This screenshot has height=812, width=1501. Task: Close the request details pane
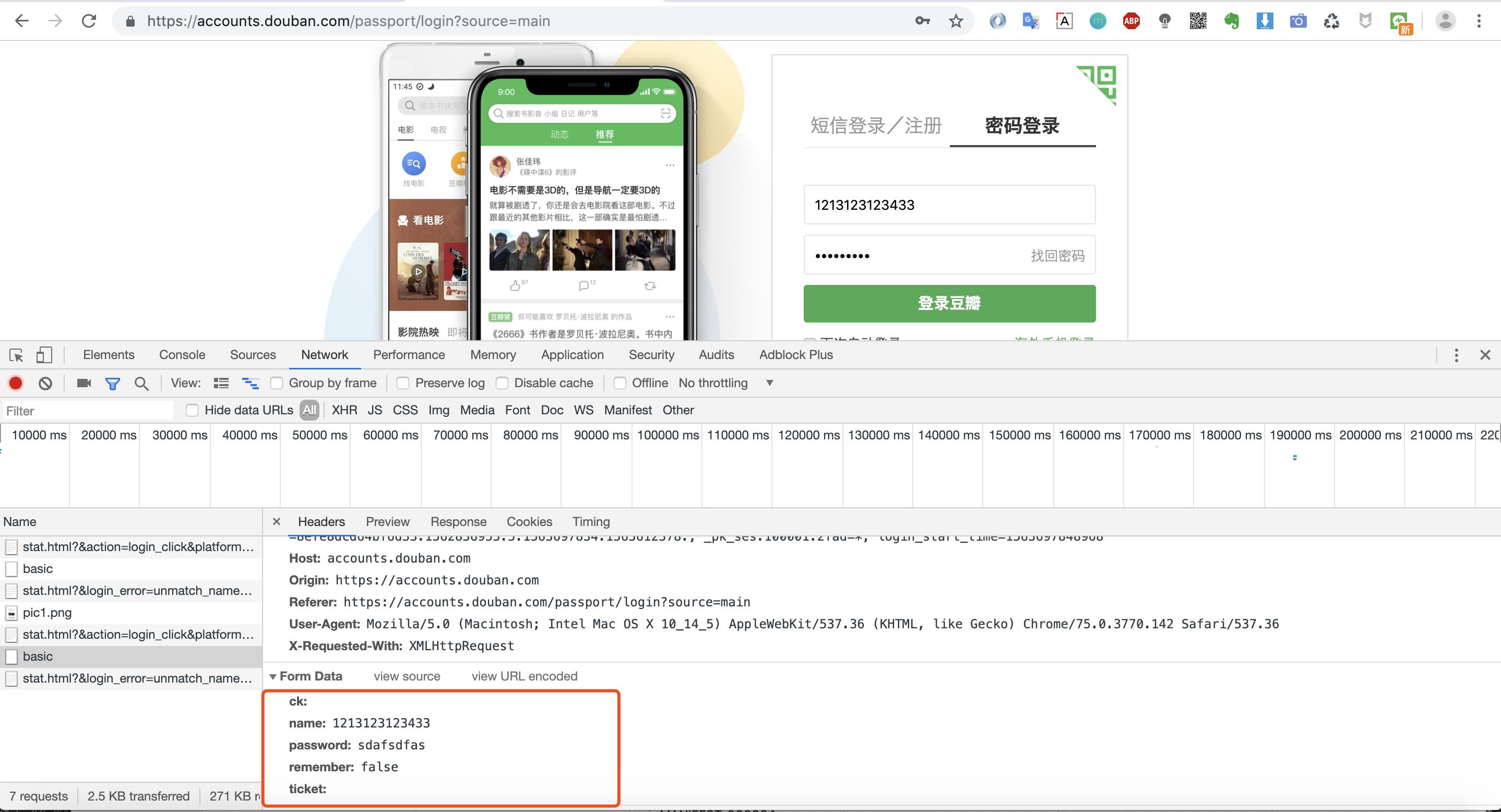[277, 521]
